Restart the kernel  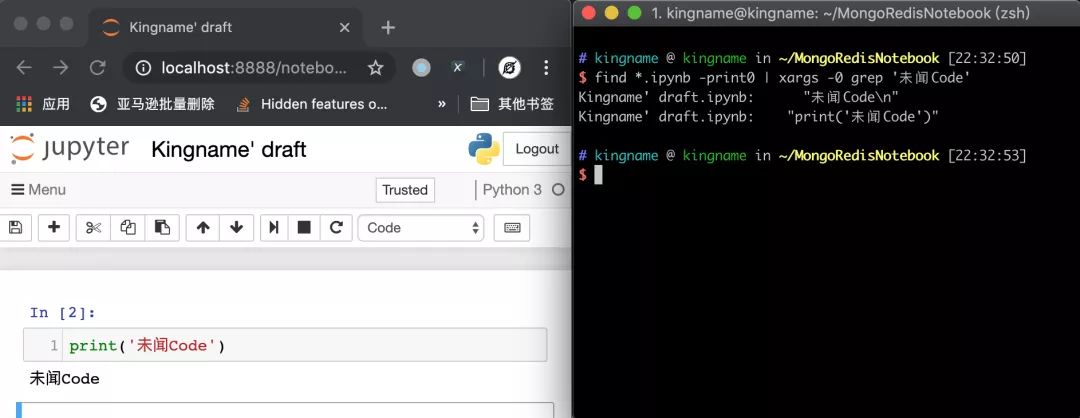point(337,228)
